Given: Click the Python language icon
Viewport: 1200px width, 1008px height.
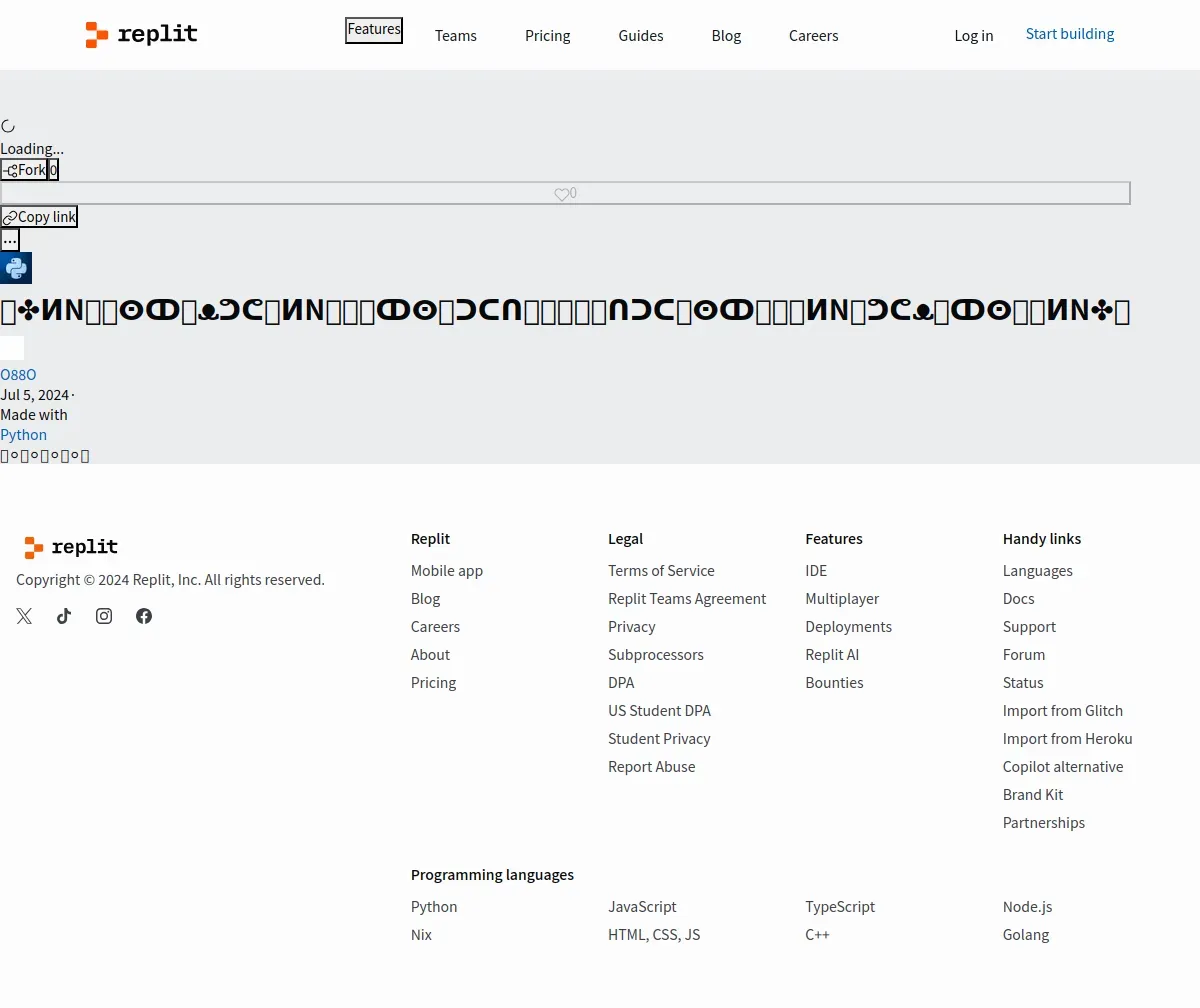Looking at the screenshot, I should tap(16, 268).
